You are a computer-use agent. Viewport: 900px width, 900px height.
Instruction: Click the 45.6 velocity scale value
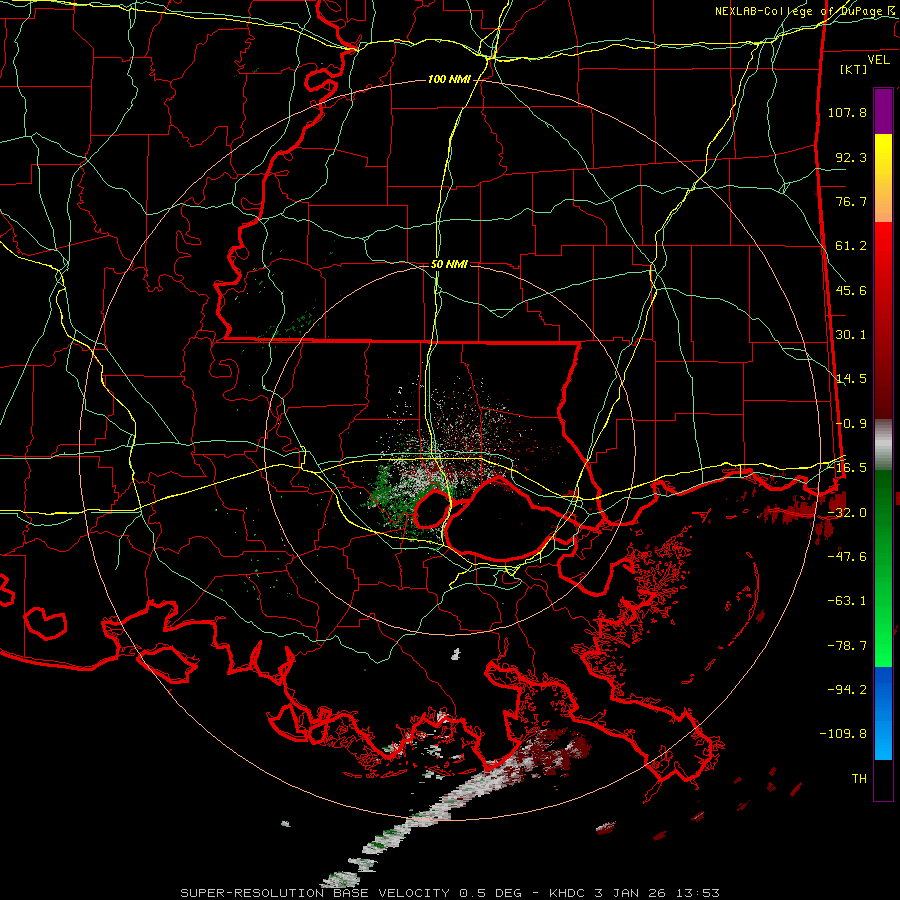click(x=851, y=290)
